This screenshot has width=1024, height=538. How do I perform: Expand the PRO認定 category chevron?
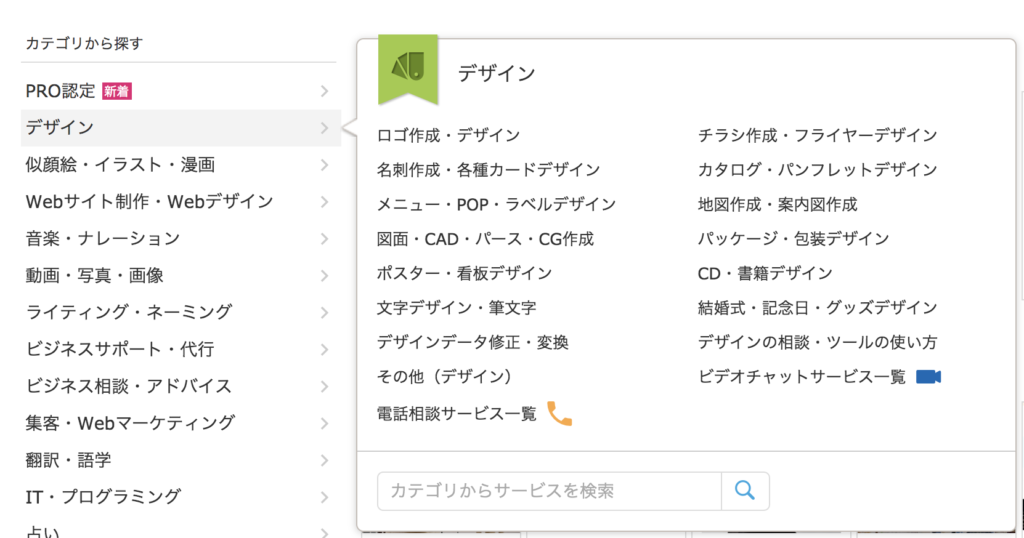click(324, 92)
